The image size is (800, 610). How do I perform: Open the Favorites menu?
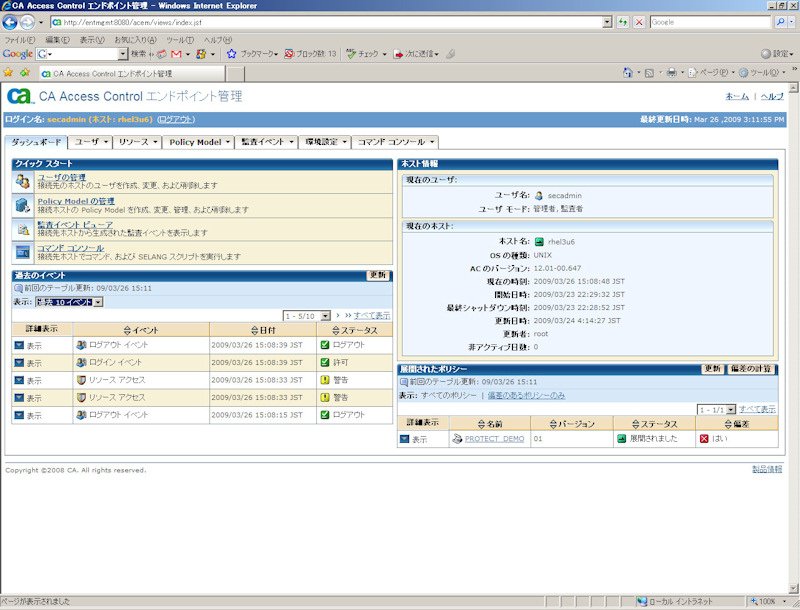[x=135, y=40]
